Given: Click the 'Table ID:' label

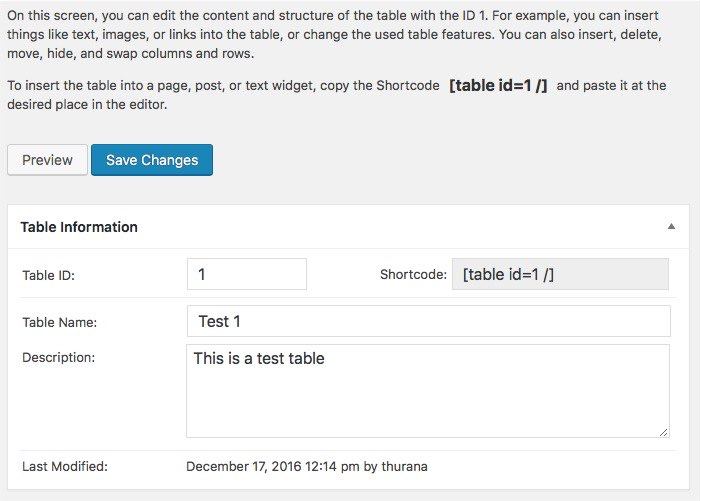Looking at the screenshot, I should [x=48, y=275].
